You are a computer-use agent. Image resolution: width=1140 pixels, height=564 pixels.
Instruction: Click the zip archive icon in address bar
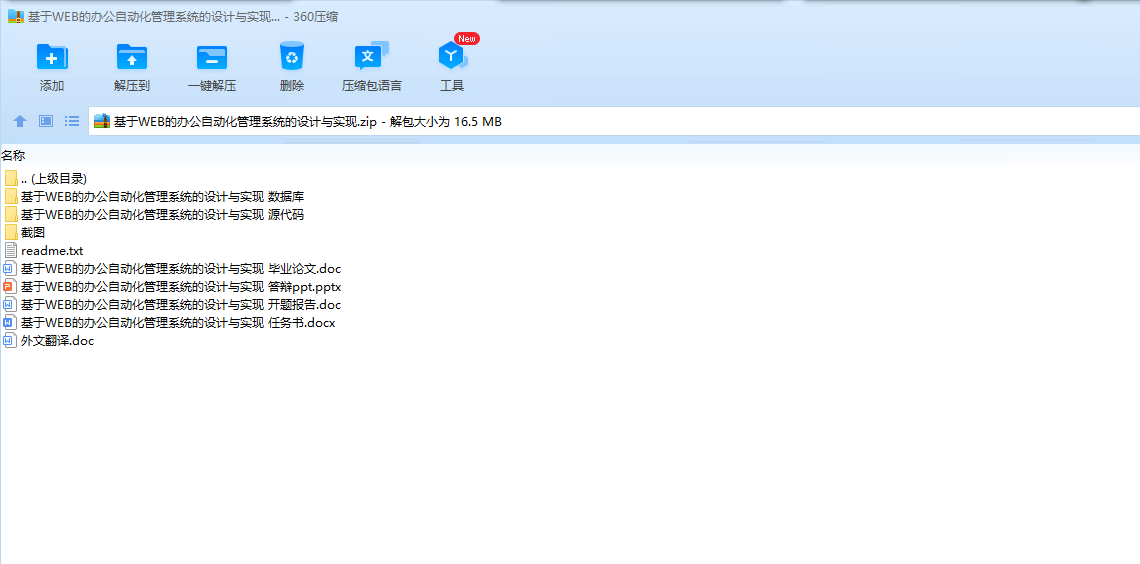102,121
